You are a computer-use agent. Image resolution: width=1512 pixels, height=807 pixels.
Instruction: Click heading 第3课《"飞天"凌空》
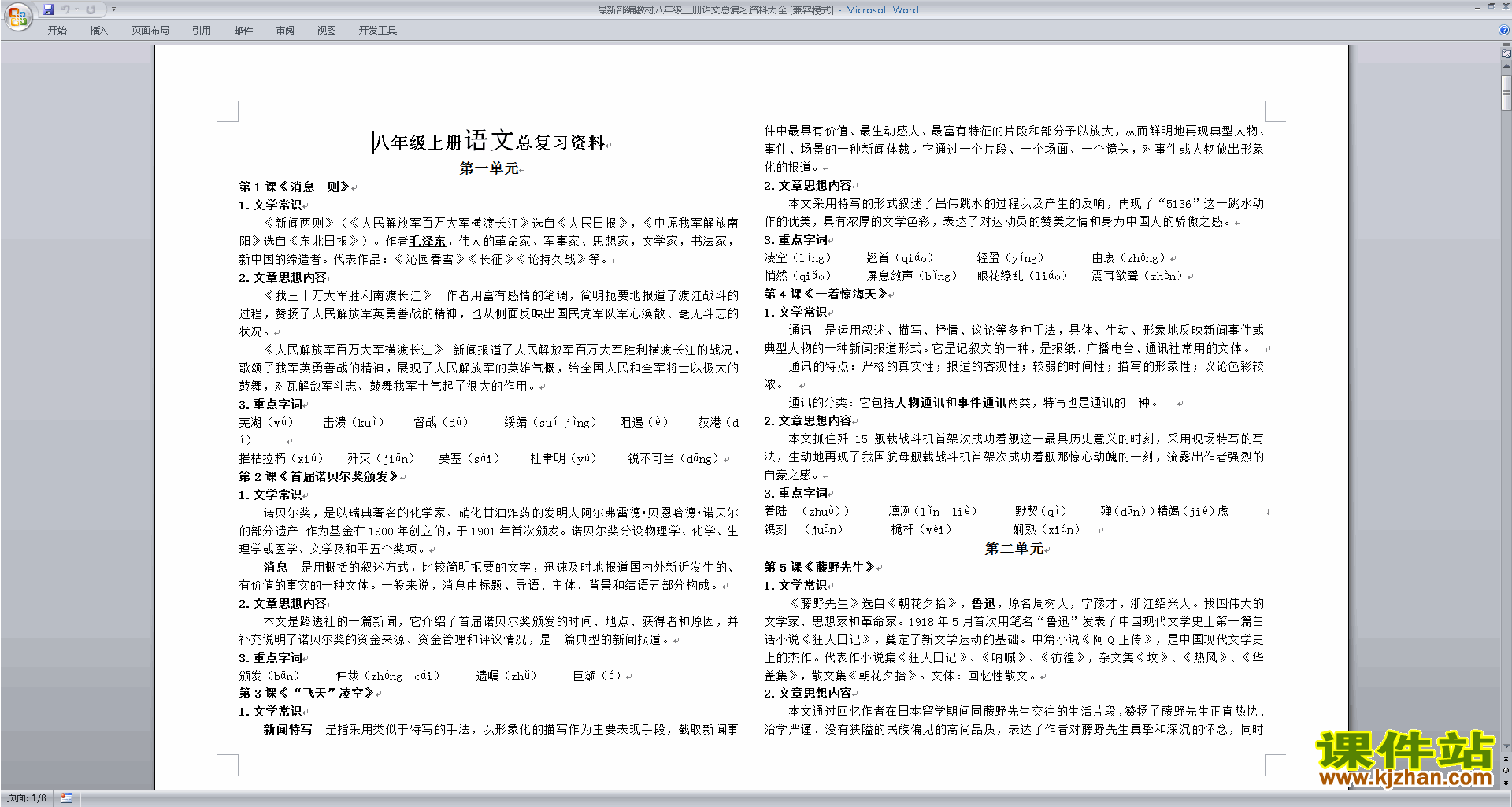coord(307,693)
